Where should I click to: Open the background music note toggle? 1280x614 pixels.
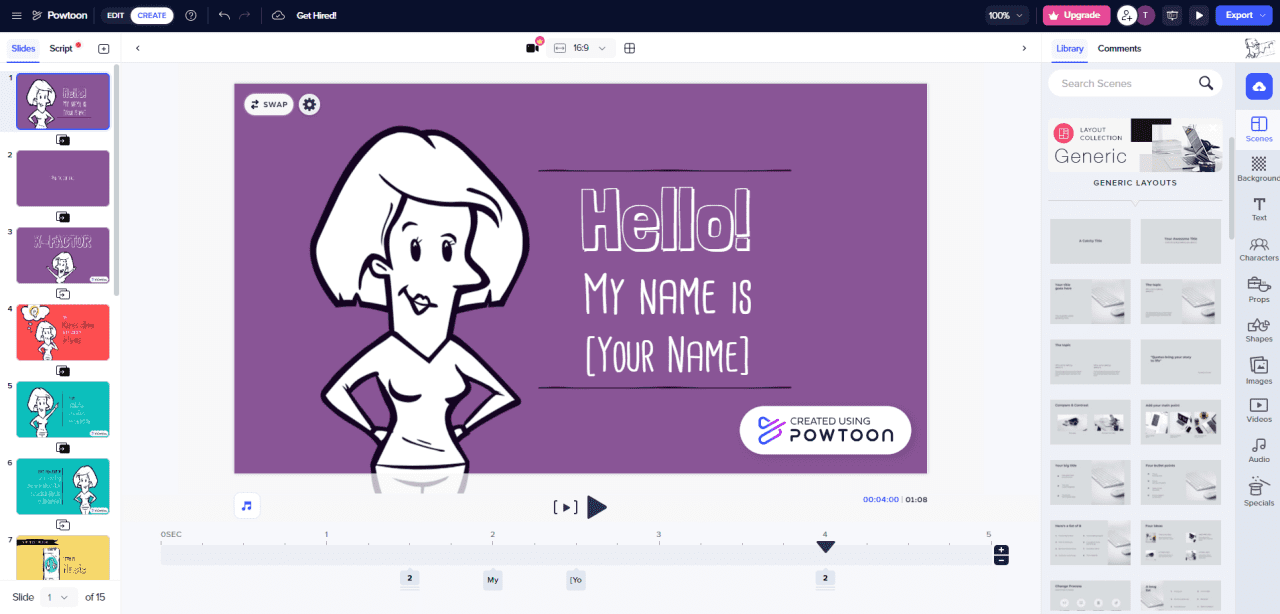point(246,507)
